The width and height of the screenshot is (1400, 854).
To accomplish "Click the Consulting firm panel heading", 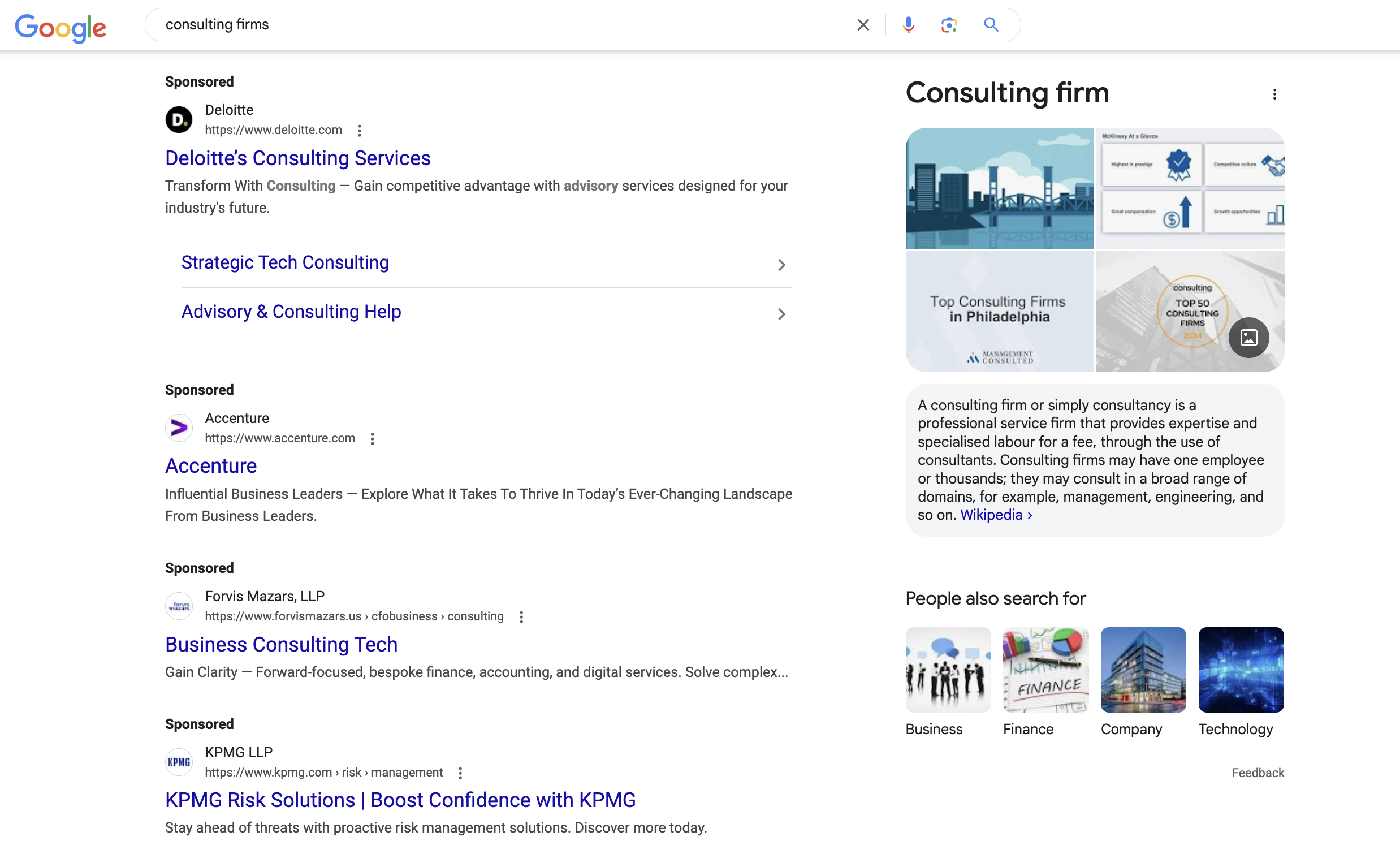I will click(1007, 93).
